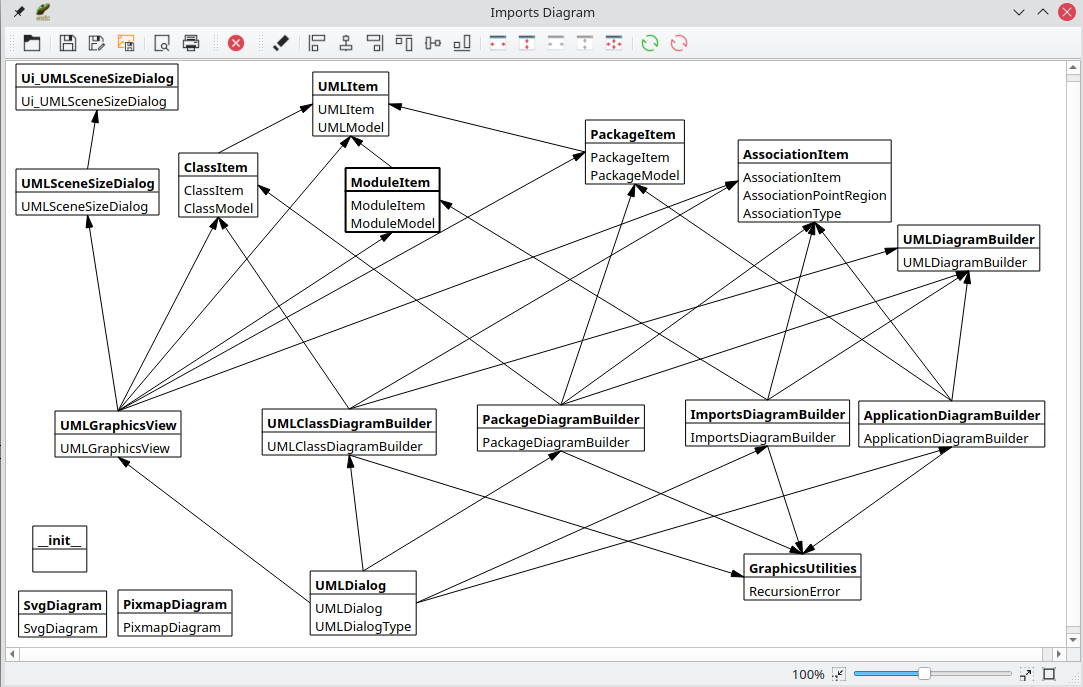Print the diagram using the printer icon
The image size is (1083, 687).
tap(191, 43)
